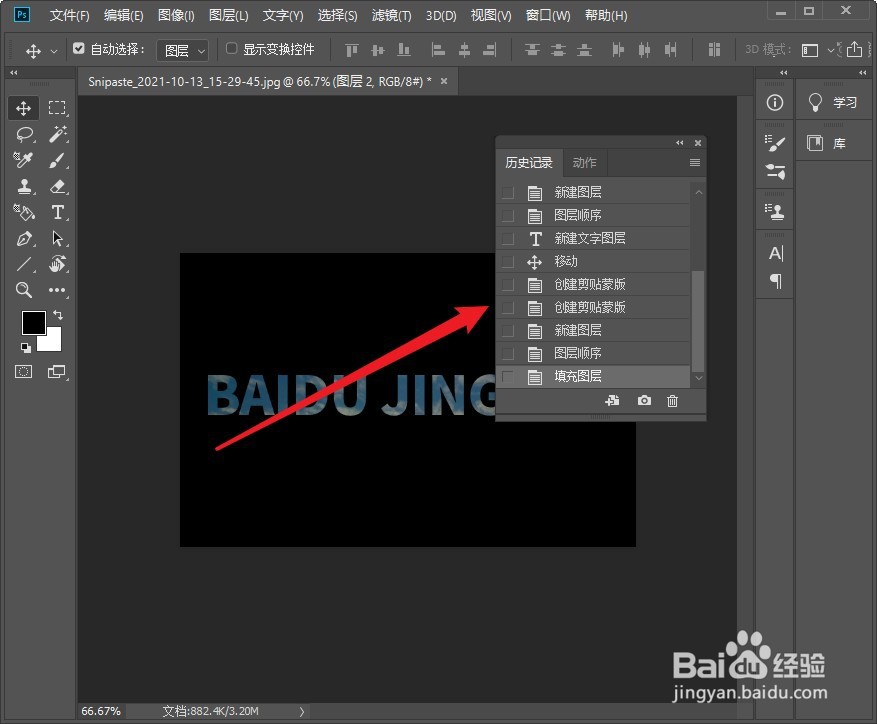Swap foreground and background colors
This screenshot has height=724, width=877.
pyautogui.click(x=58, y=314)
